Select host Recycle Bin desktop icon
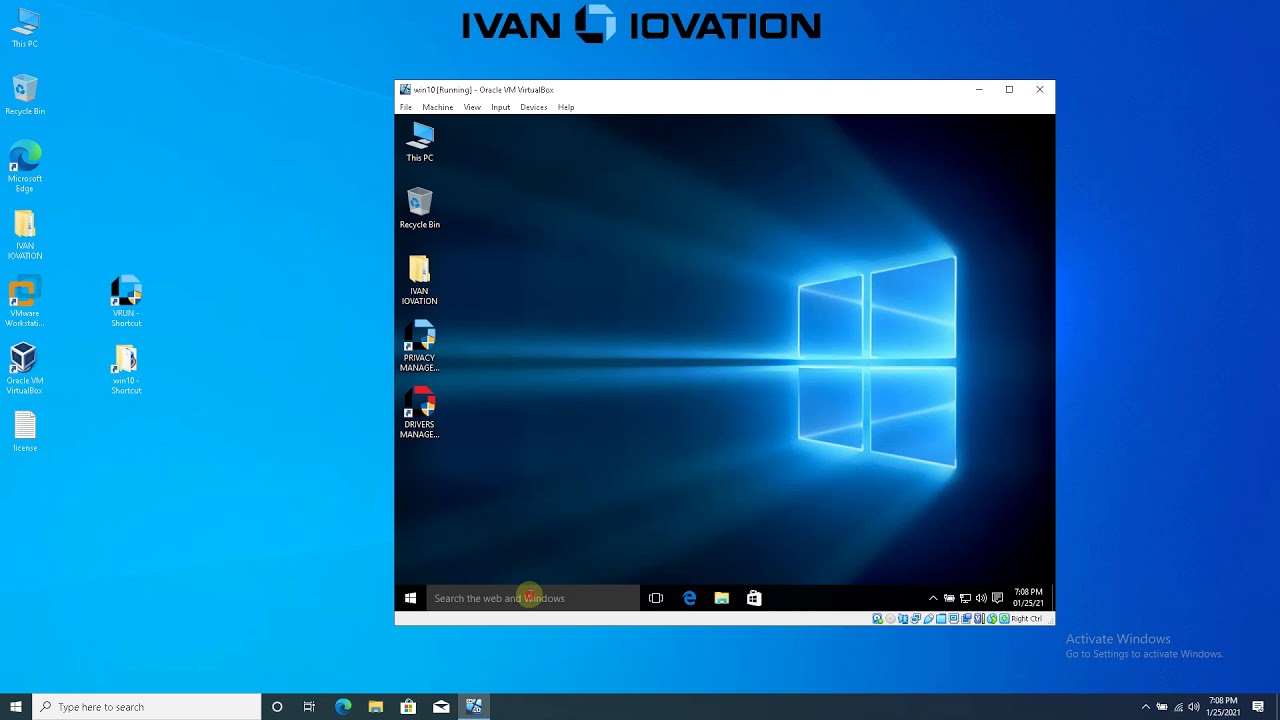This screenshot has width=1280, height=720. click(25, 95)
